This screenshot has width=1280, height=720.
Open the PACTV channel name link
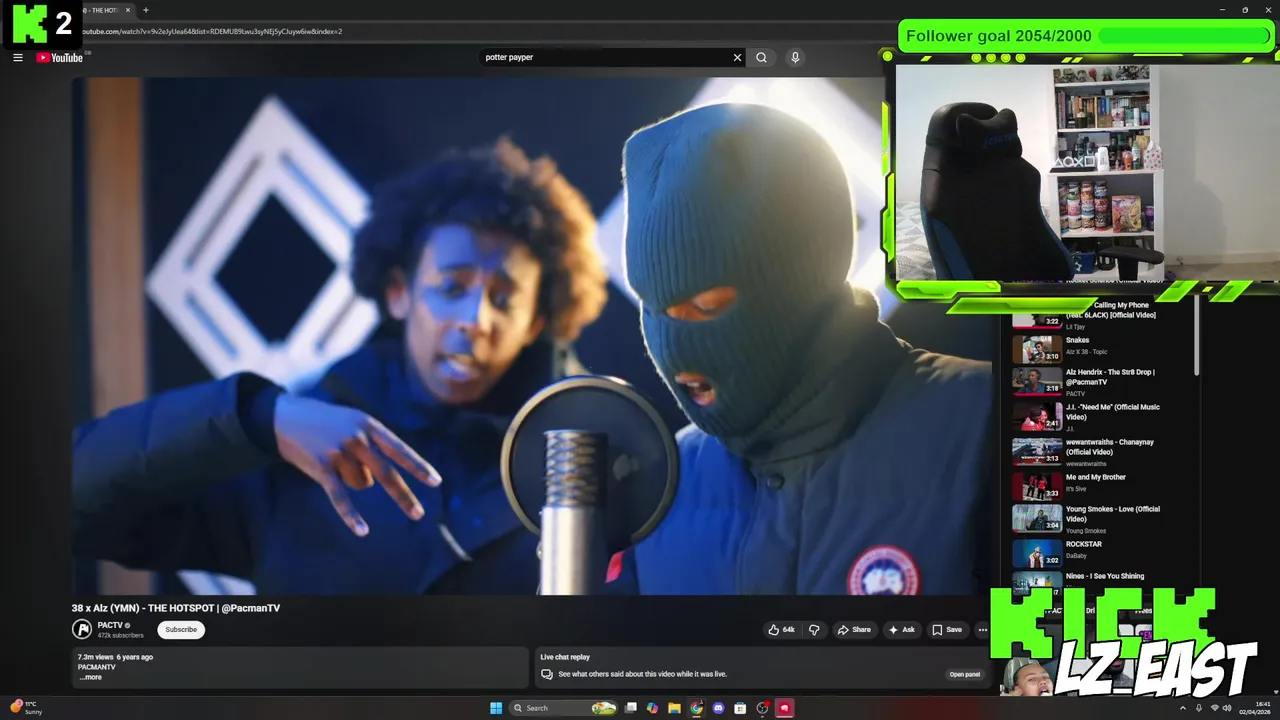[x=110, y=625]
